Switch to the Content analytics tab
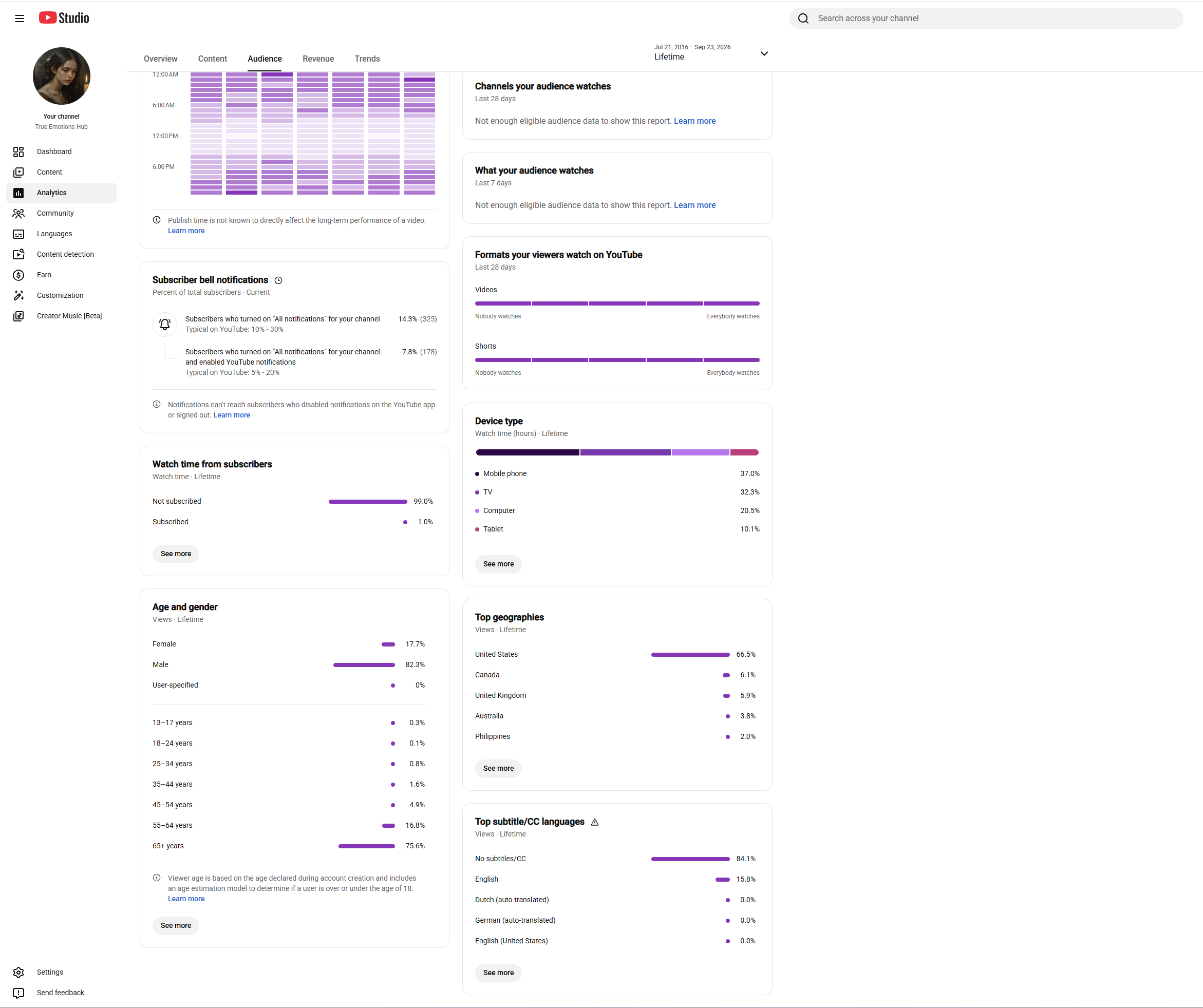This screenshot has width=1203, height=1008. point(213,59)
